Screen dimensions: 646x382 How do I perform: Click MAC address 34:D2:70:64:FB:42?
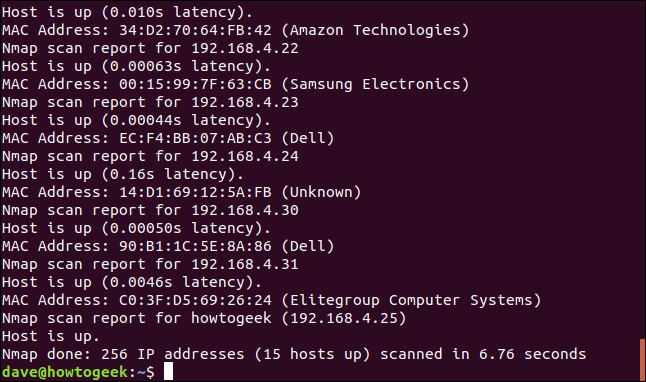[x=195, y=30]
